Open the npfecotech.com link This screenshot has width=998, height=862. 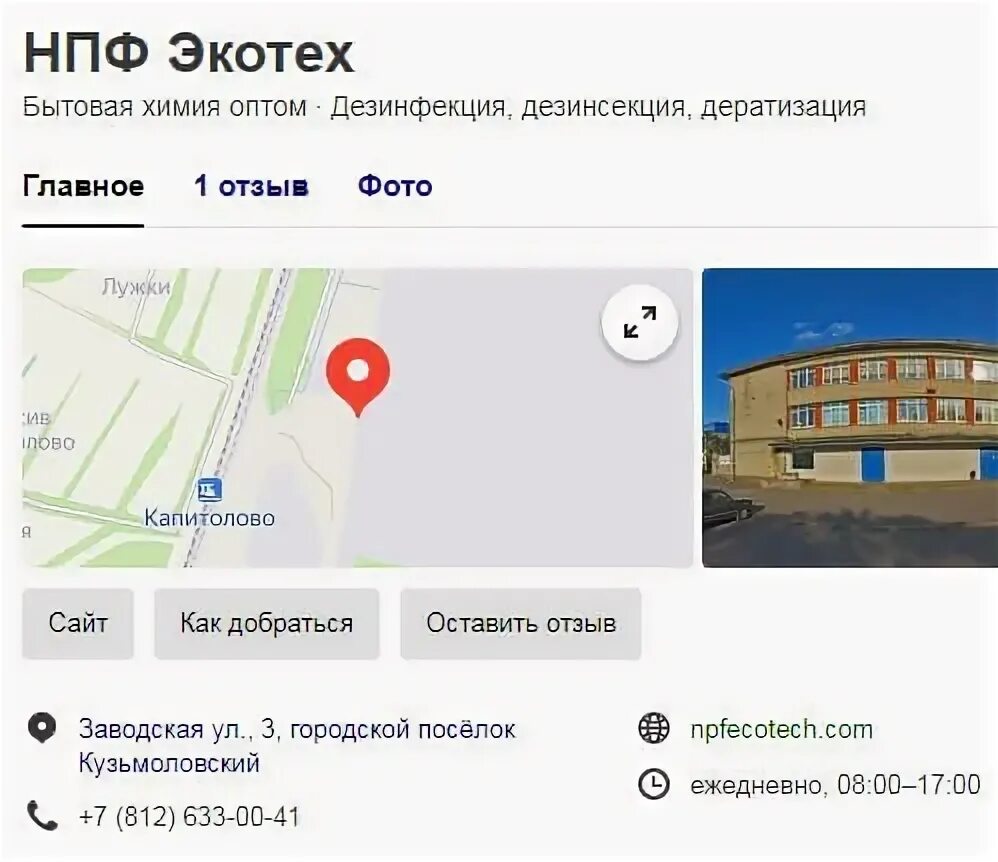point(782,729)
